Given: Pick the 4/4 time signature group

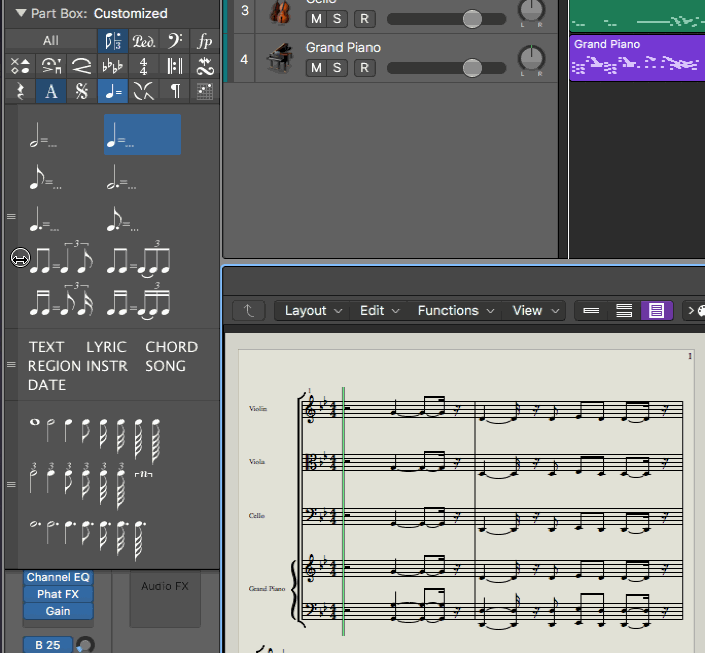Looking at the screenshot, I should click(144, 66).
